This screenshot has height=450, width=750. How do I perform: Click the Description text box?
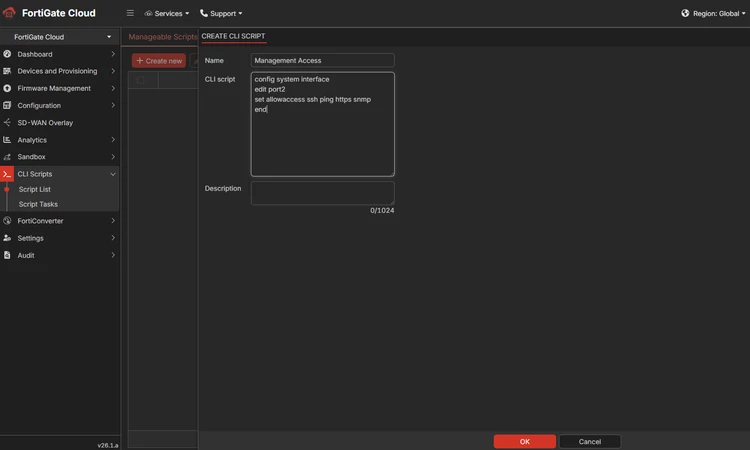(x=322, y=193)
